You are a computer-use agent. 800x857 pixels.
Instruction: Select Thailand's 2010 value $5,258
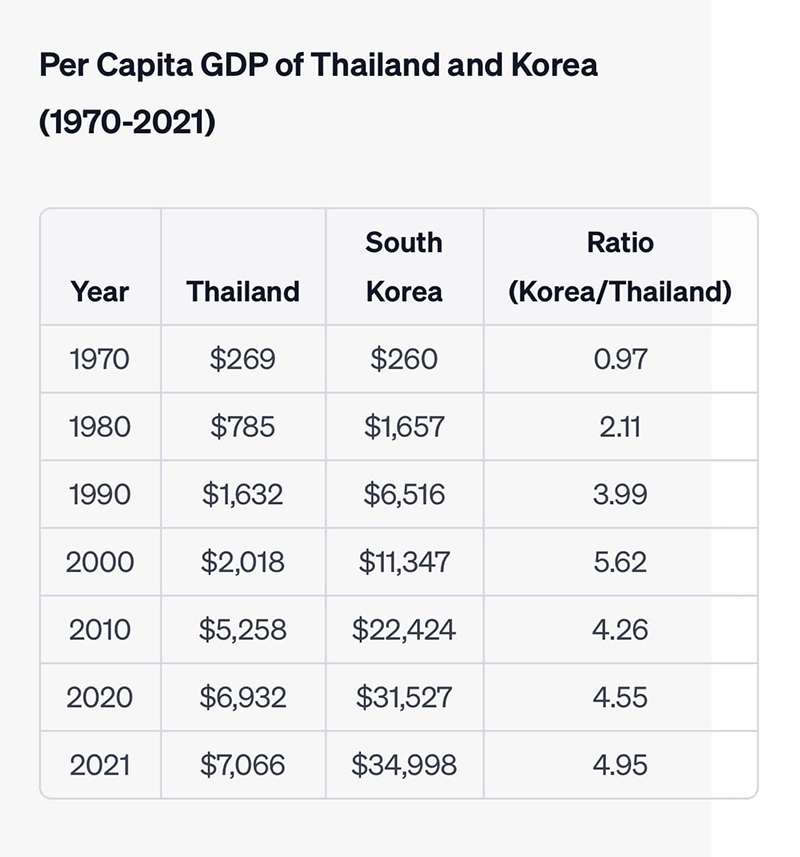[243, 630]
